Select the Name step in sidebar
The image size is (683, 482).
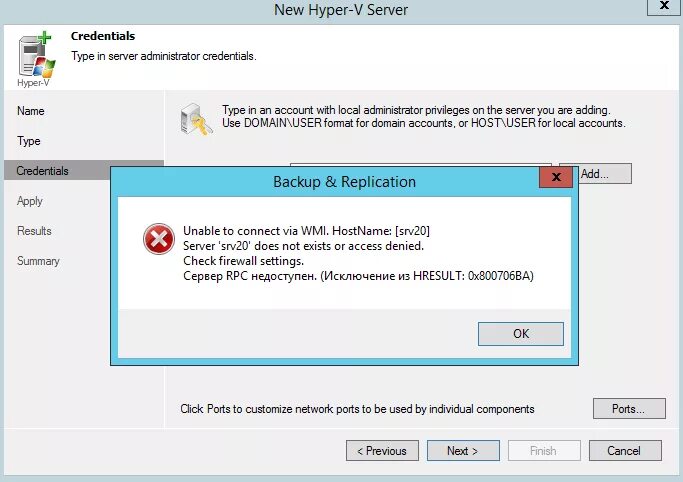[x=31, y=111]
